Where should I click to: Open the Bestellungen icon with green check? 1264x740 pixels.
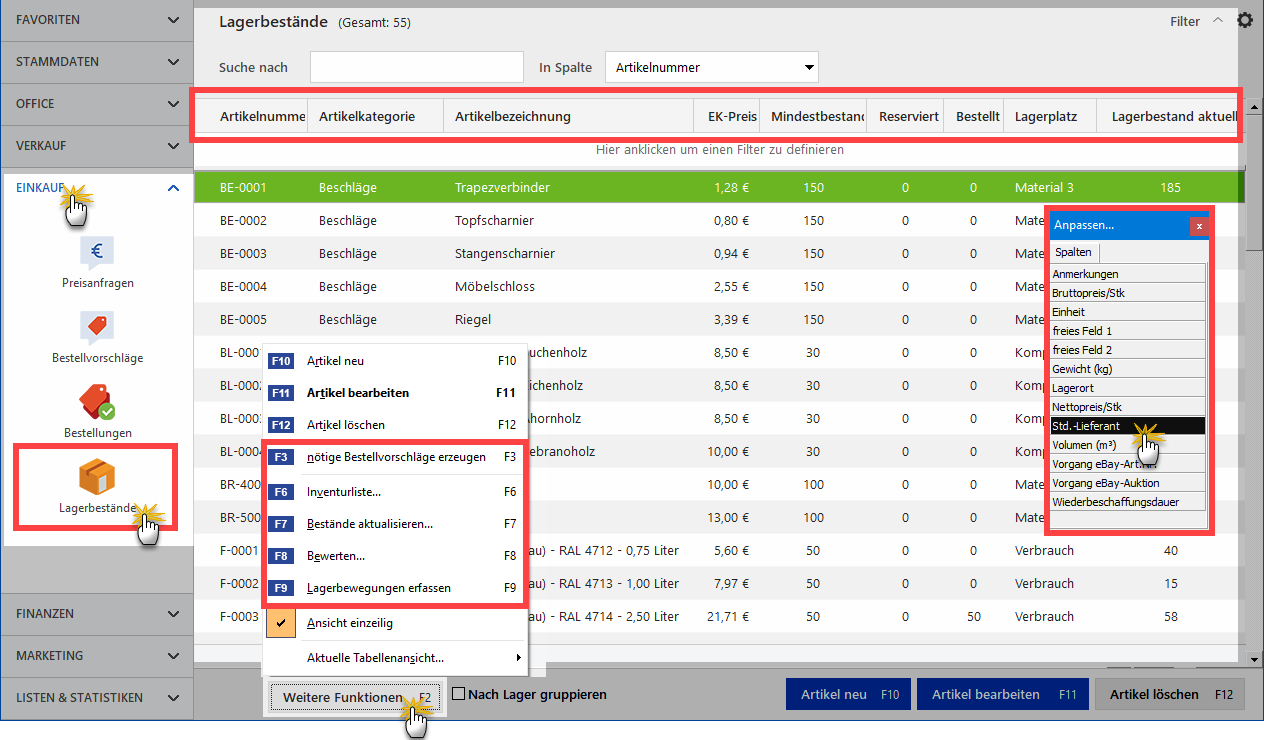point(97,402)
